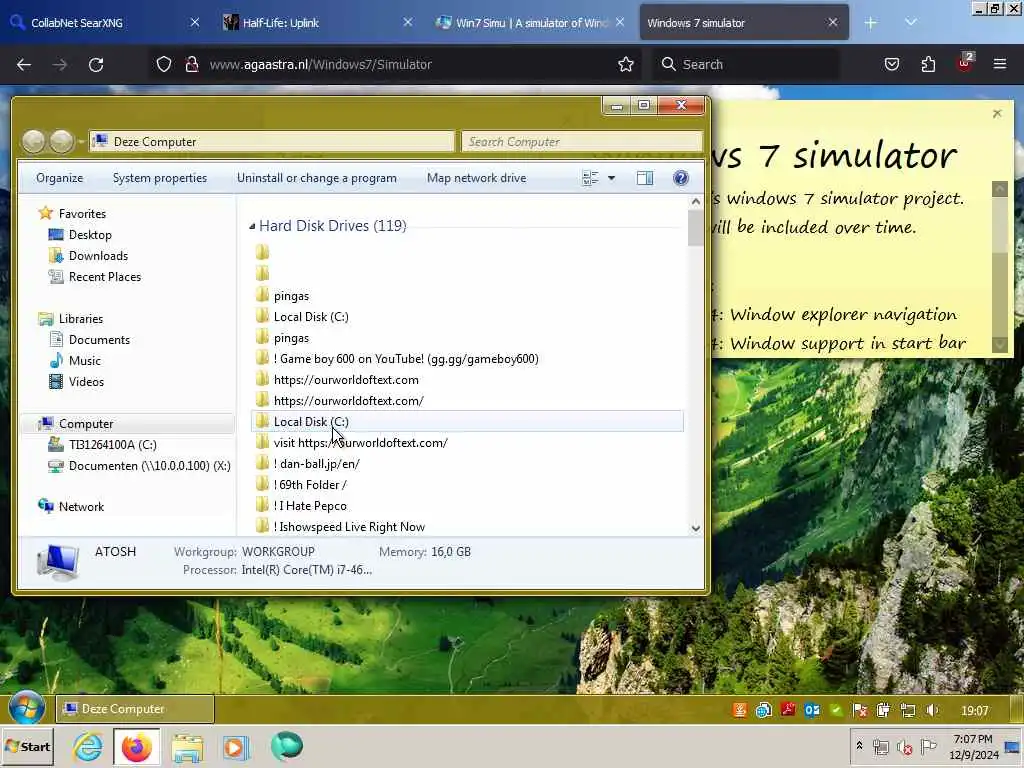Viewport: 1024px width, 768px height.
Task: Bookmark this page with the star icon
Action: [626, 64]
